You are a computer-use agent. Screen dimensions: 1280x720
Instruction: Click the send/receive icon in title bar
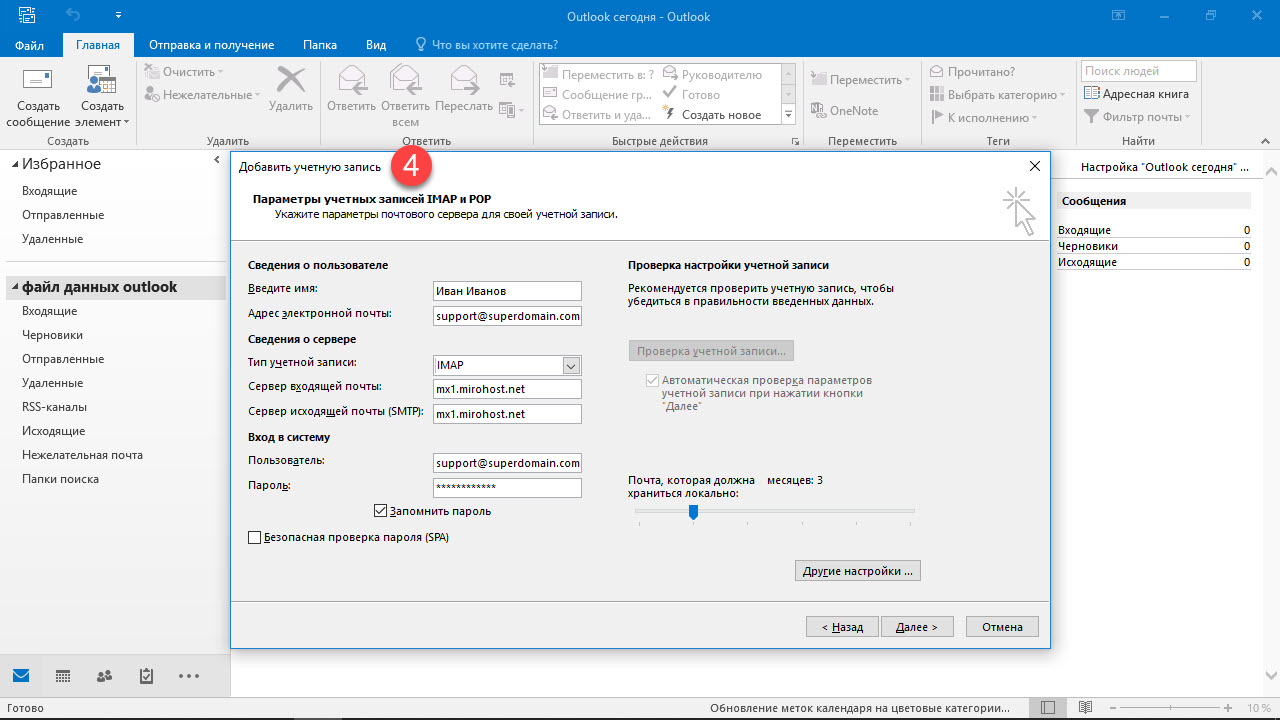tap(25, 15)
